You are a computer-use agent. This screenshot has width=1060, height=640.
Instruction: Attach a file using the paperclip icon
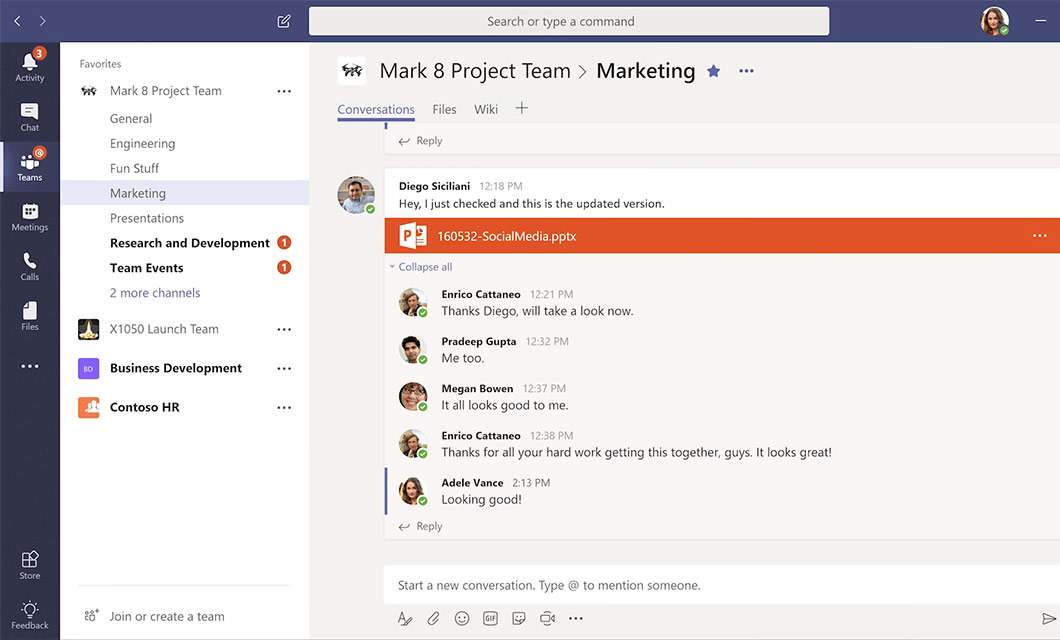(433, 618)
